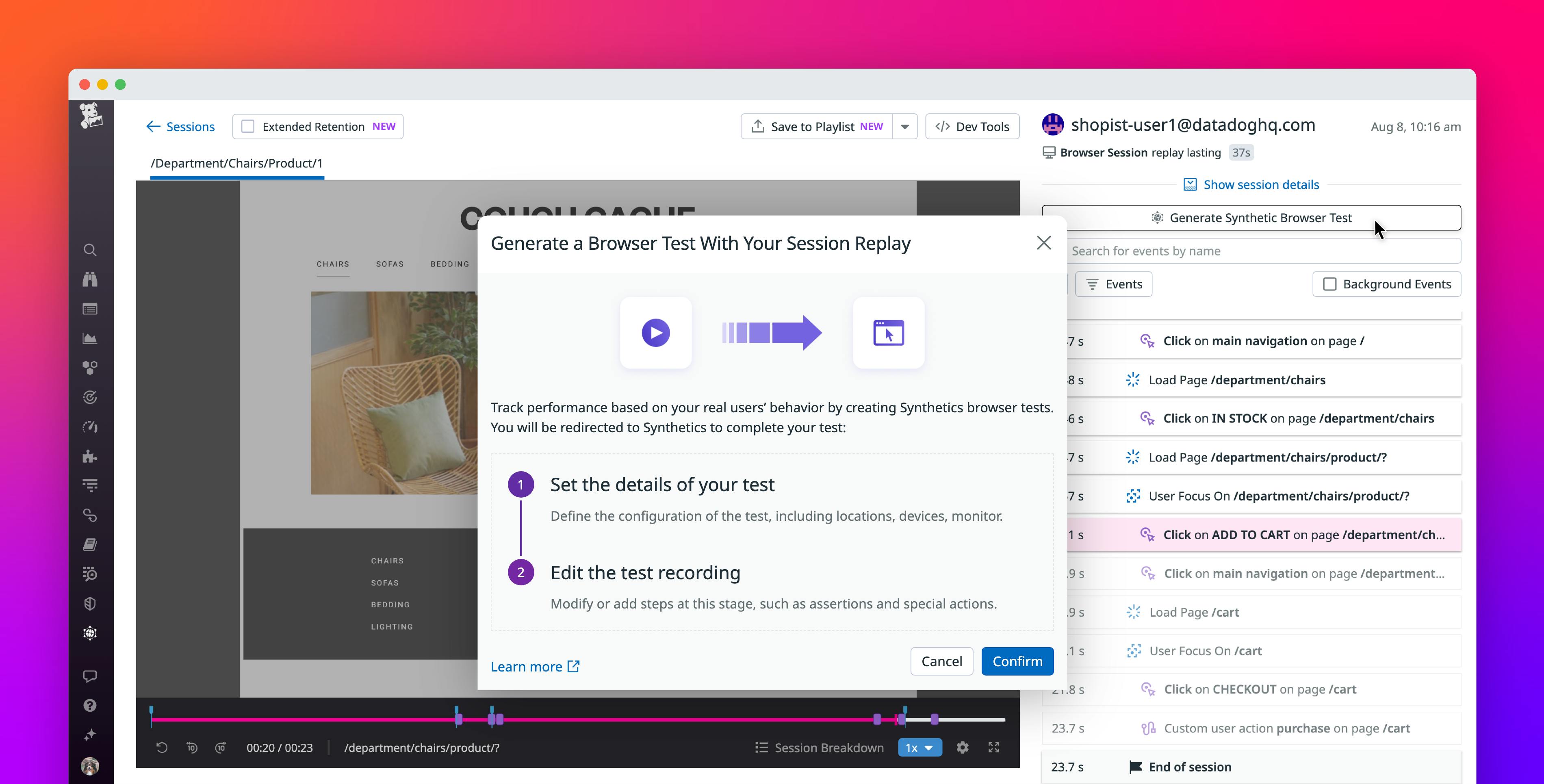Select event Load Page /cart
This screenshot has width=1544, height=784.
[x=1264, y=612]
